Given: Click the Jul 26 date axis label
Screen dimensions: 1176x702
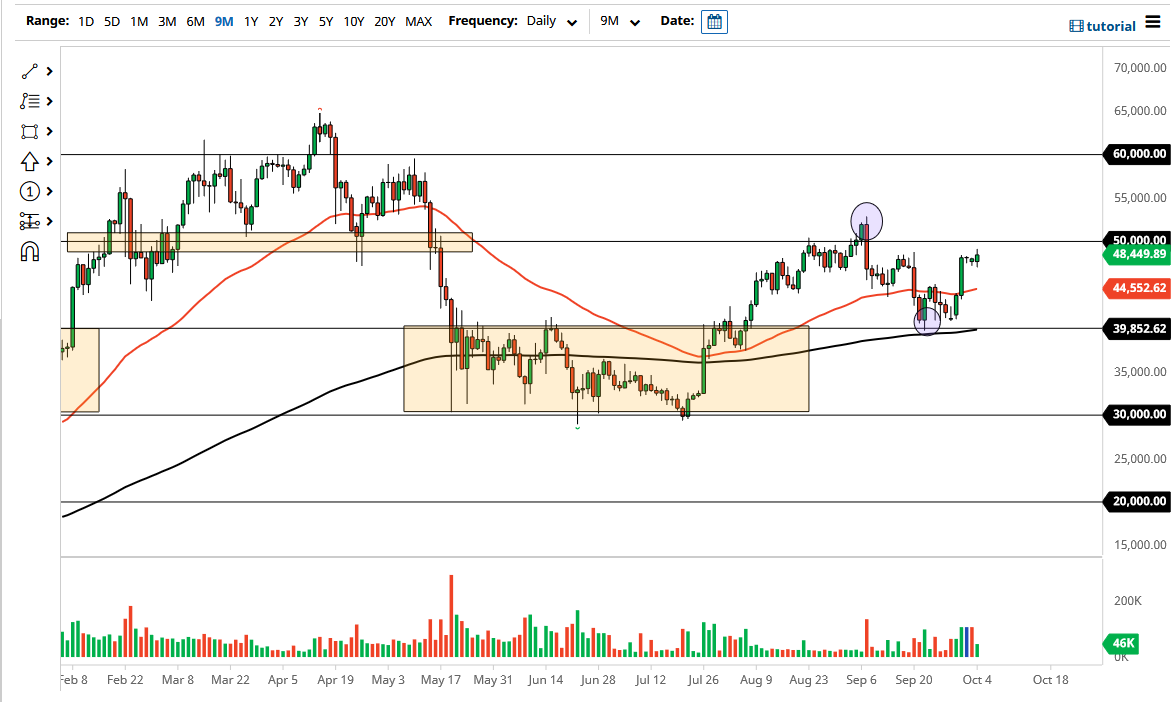Looking at the screenshot, I should 703,680.
